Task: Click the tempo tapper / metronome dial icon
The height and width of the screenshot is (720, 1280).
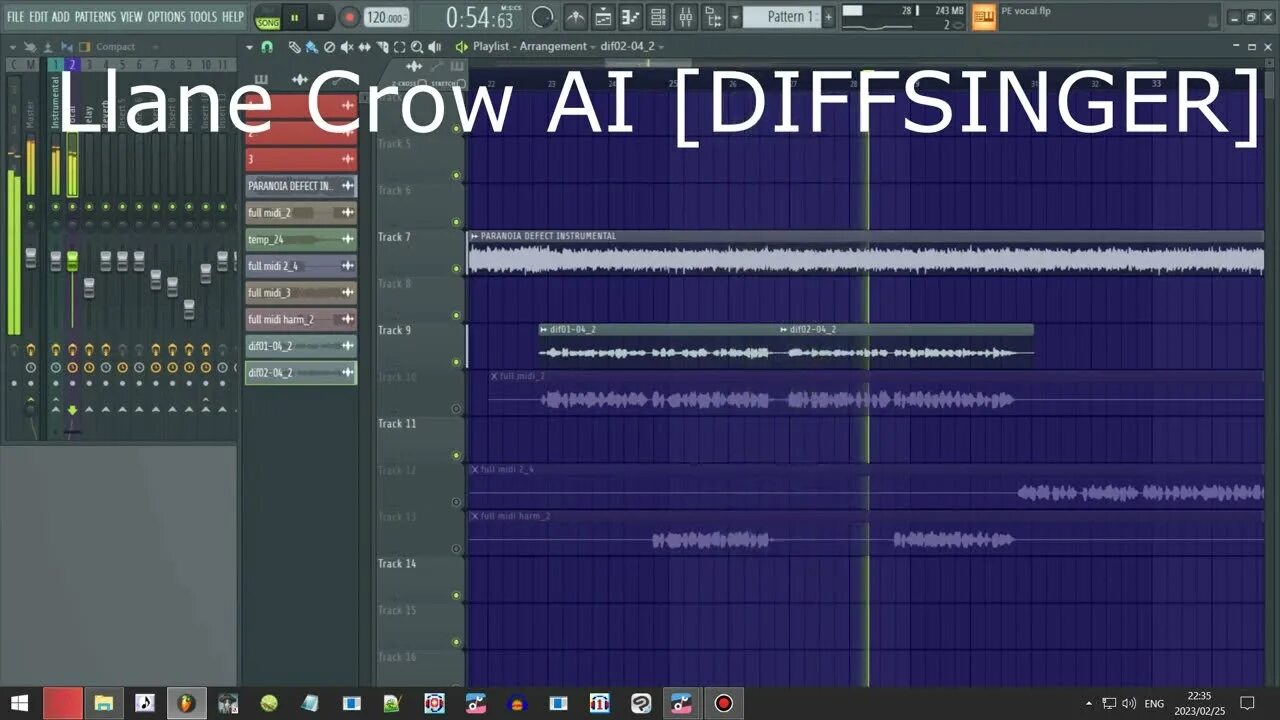Action: (542, 17)
